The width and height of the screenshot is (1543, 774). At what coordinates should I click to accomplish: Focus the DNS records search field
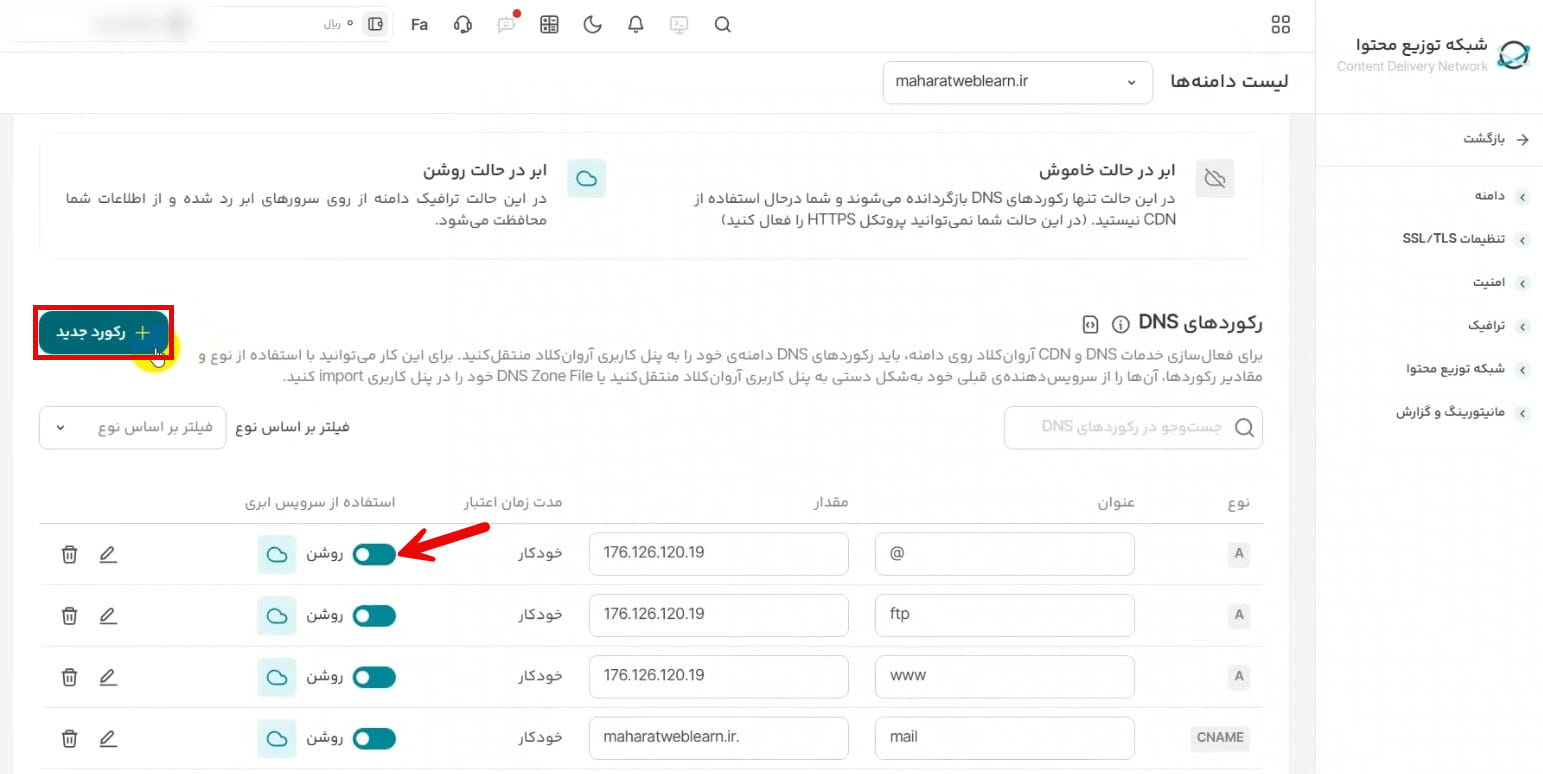1133,427
